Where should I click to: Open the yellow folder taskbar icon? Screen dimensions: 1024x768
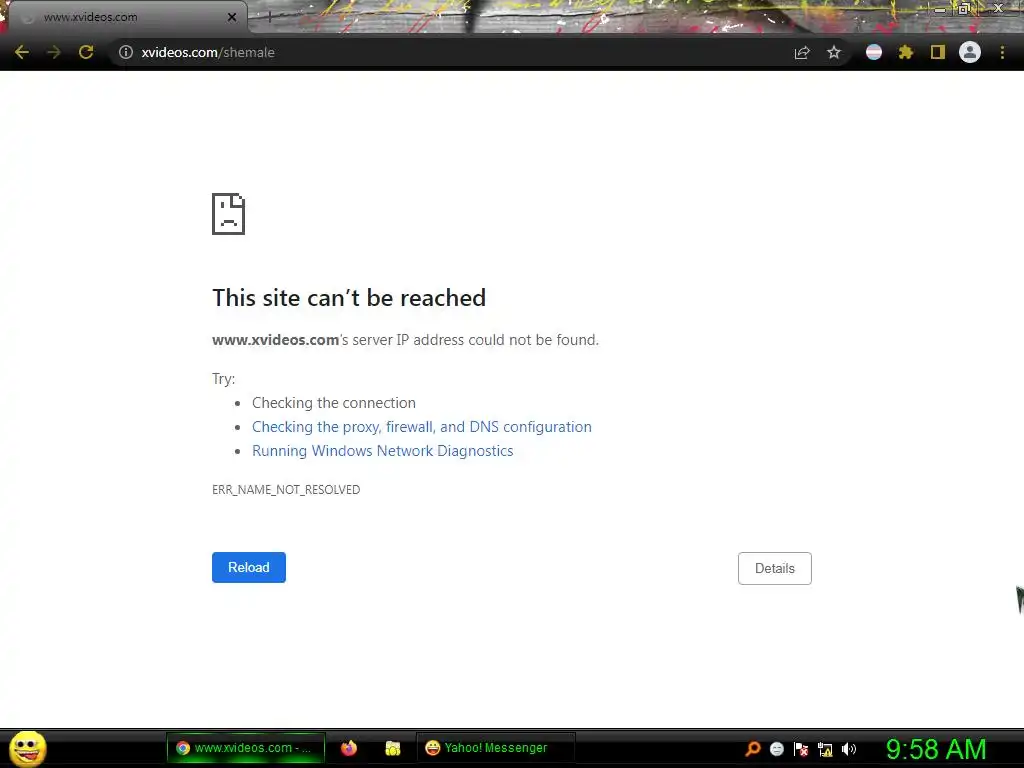pos(392,748)
